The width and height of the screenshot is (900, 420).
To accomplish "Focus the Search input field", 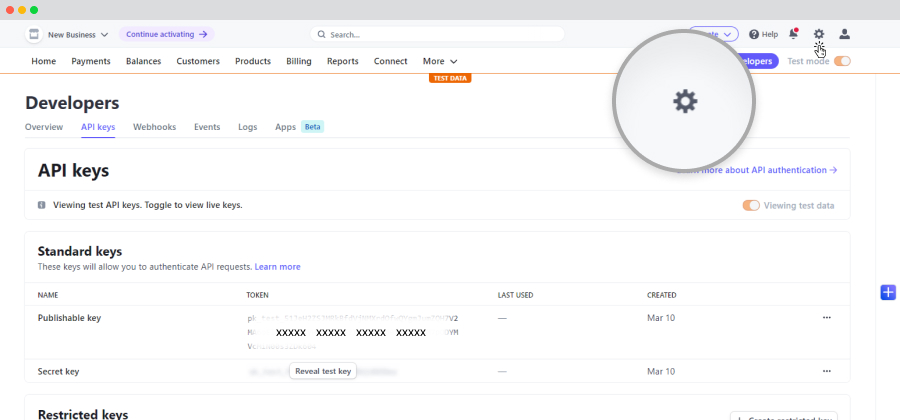I will tap(437, 34).
